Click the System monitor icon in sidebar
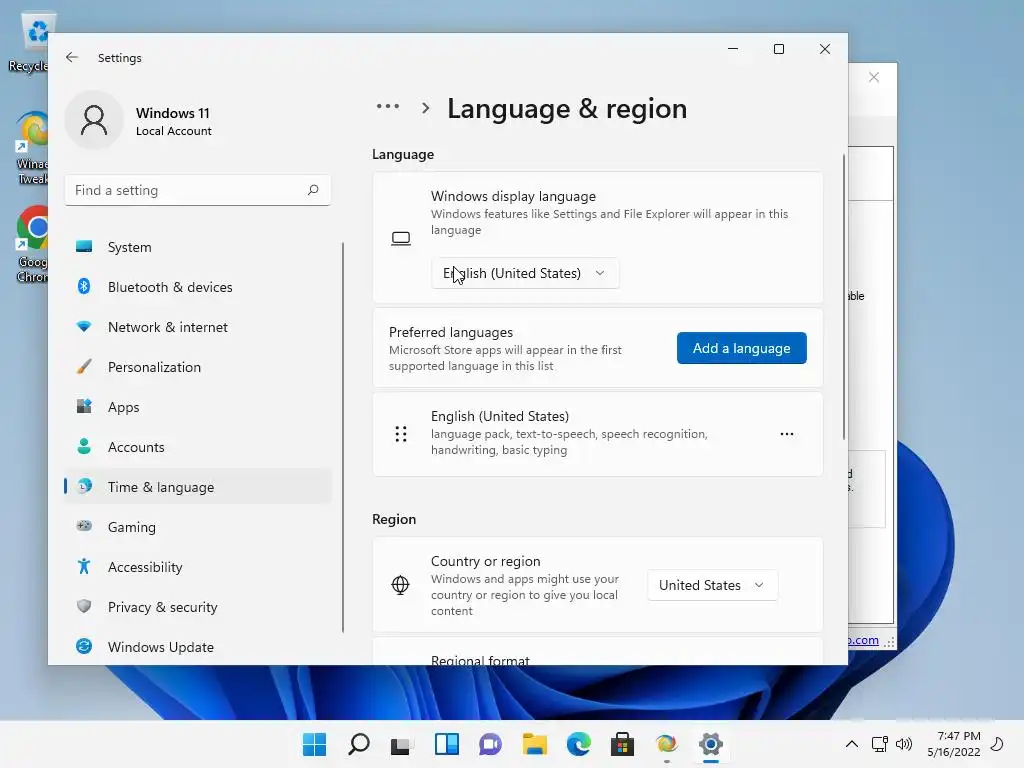The height and width of the screenshot is (768, 1024). [84, 246]
